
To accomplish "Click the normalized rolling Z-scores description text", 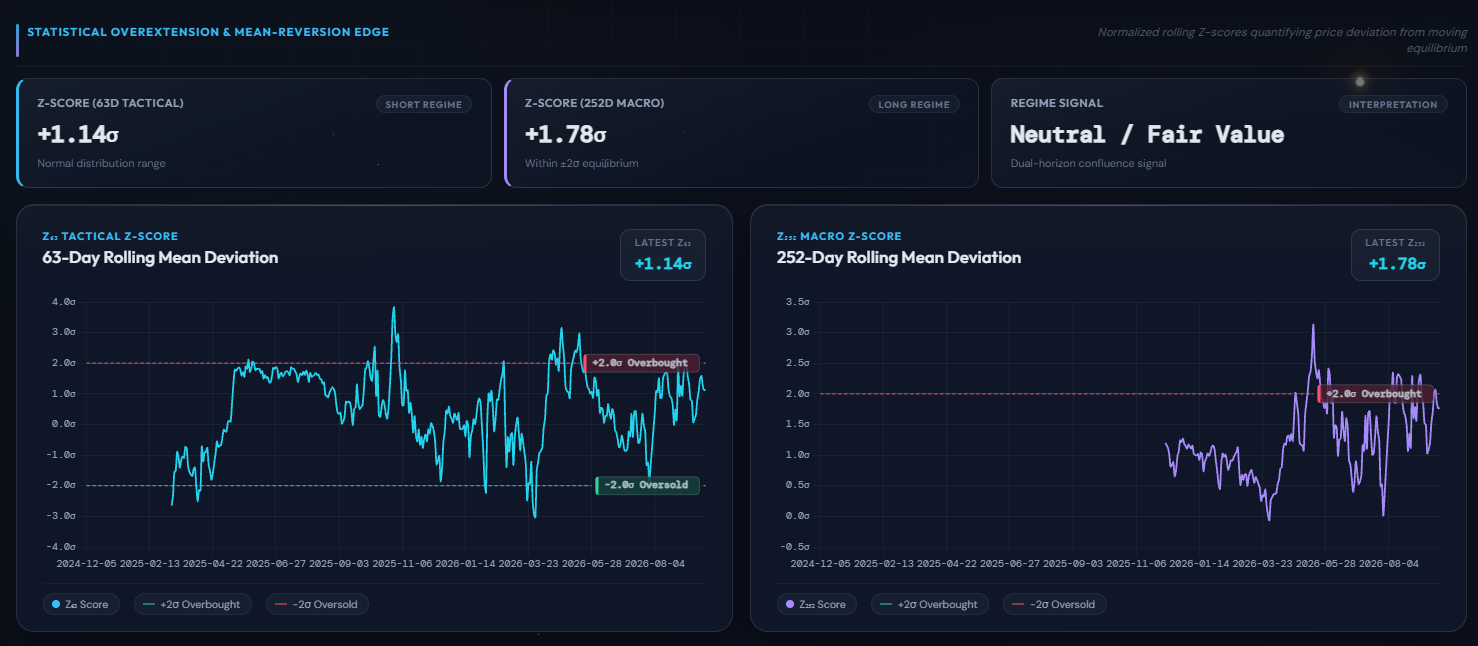I will click(x=1282, y=39).
